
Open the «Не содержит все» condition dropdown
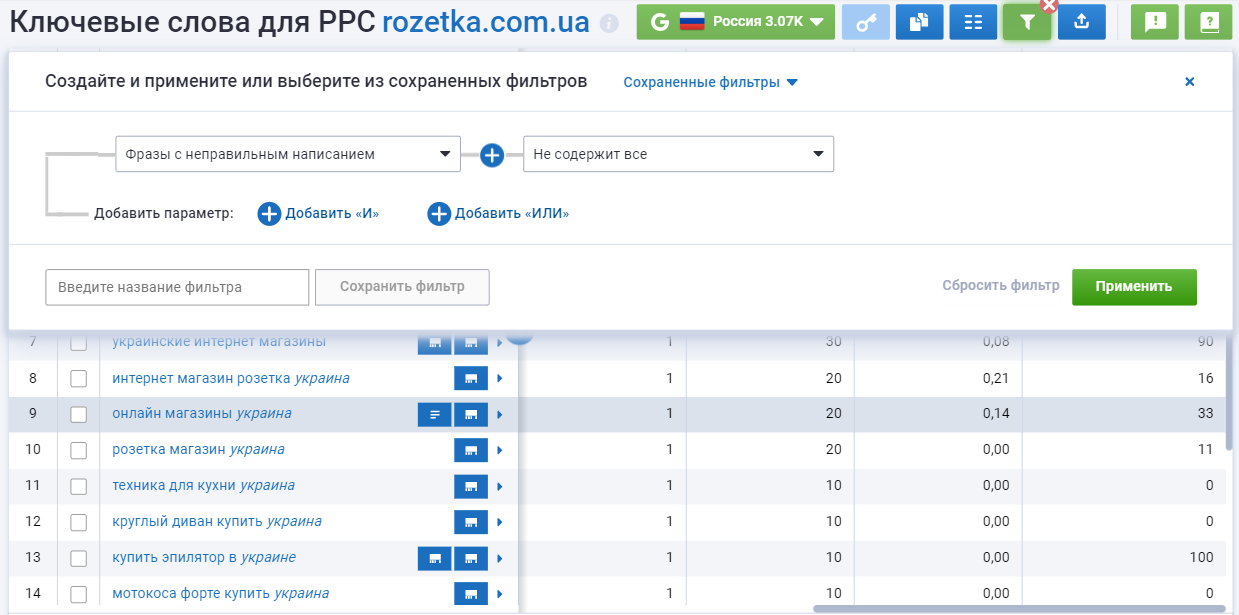678,155
